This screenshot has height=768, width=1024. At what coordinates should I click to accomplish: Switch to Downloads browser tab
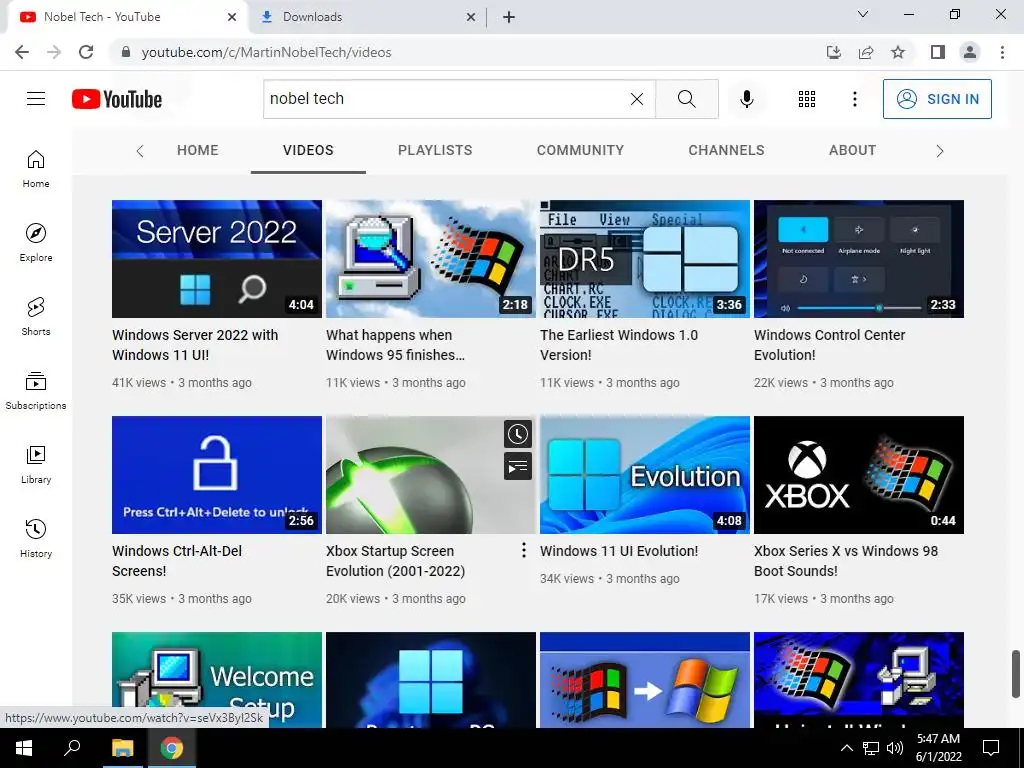[366, 17]
